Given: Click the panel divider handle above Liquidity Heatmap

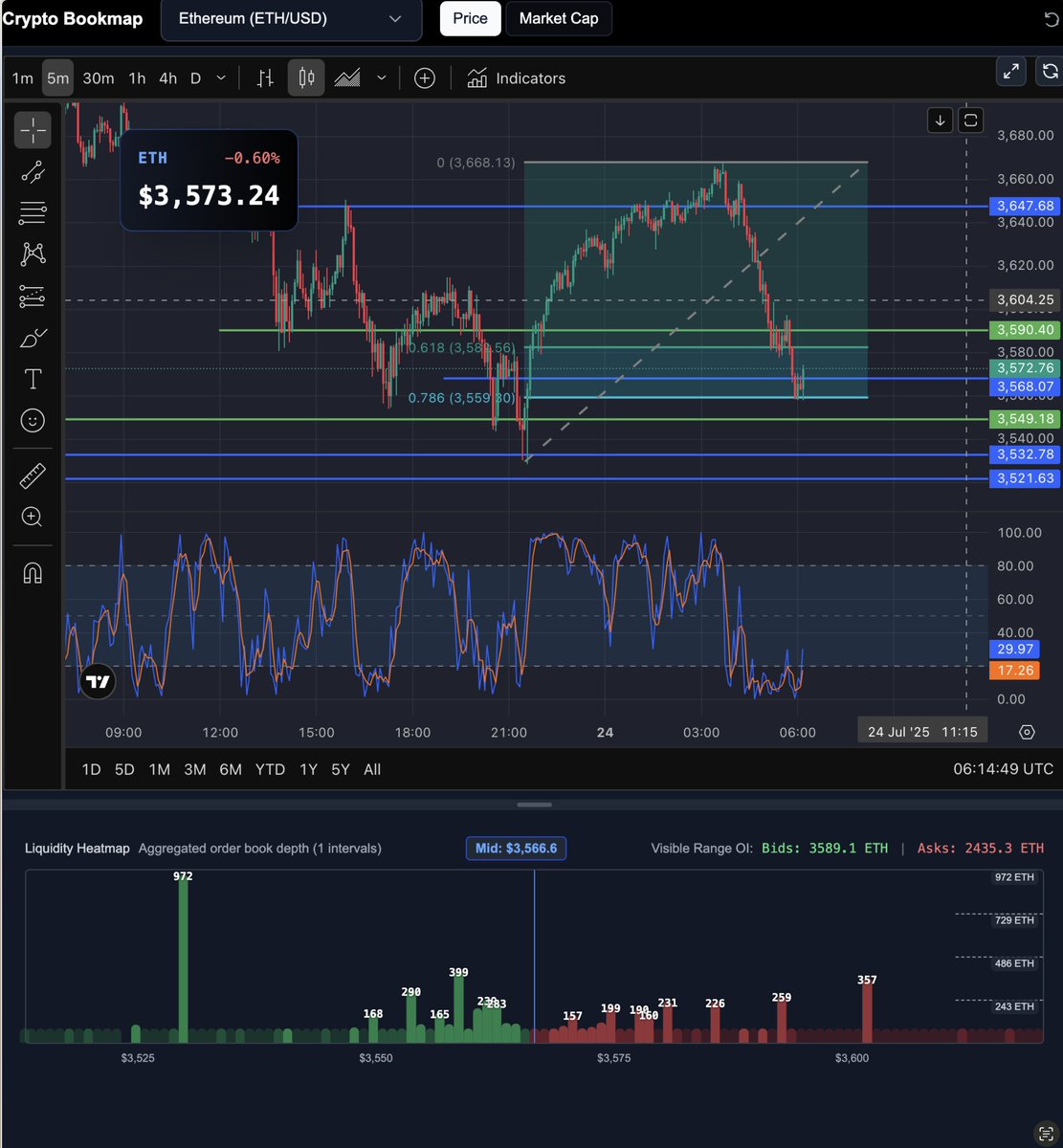Looking at the screenshot, I should click(x=534, y=805).
